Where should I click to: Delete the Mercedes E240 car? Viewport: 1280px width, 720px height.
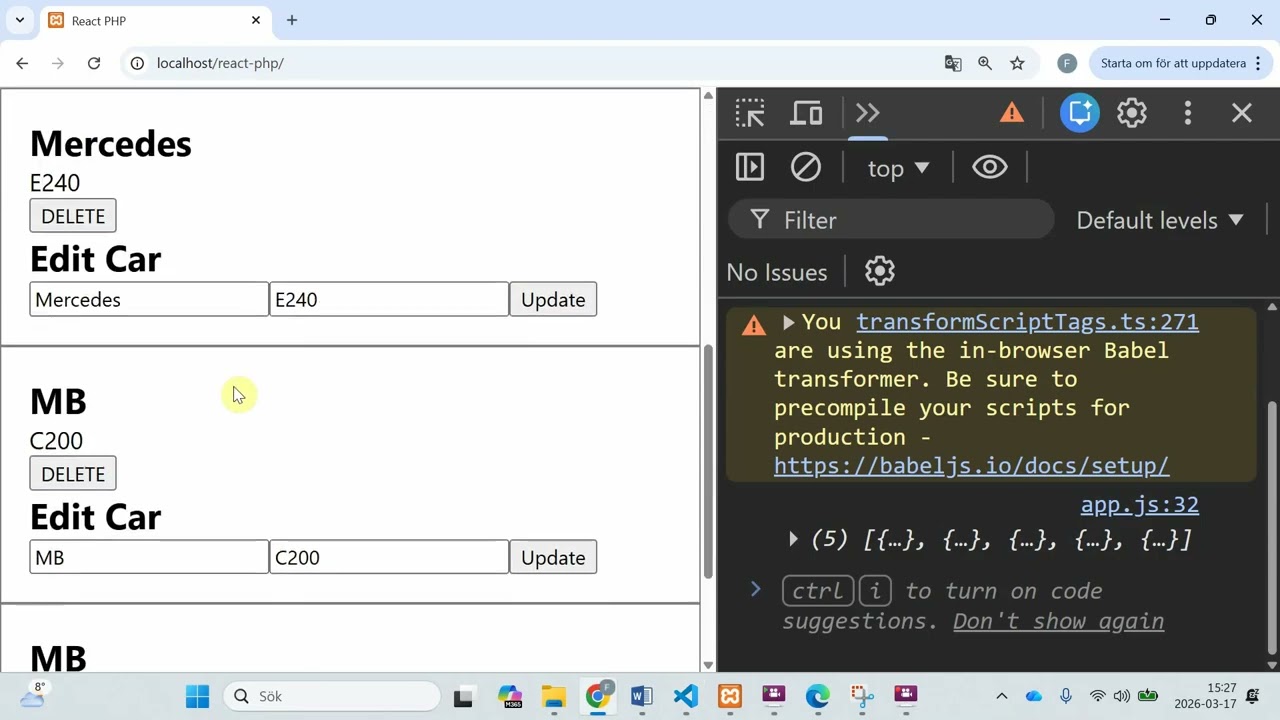[73, 216]
